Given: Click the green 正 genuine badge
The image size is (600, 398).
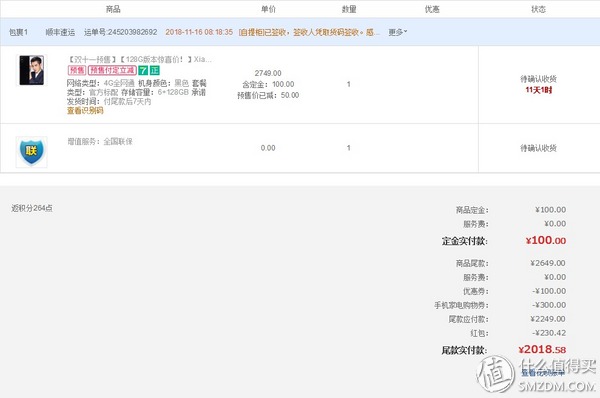Looking at the screenshot, I should point(154,70).
